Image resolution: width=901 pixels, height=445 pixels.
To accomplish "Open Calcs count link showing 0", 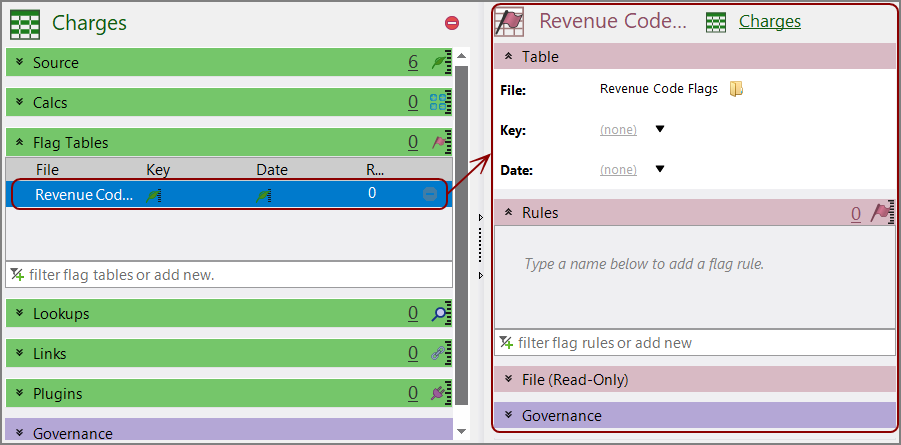I will pos(413,102).
